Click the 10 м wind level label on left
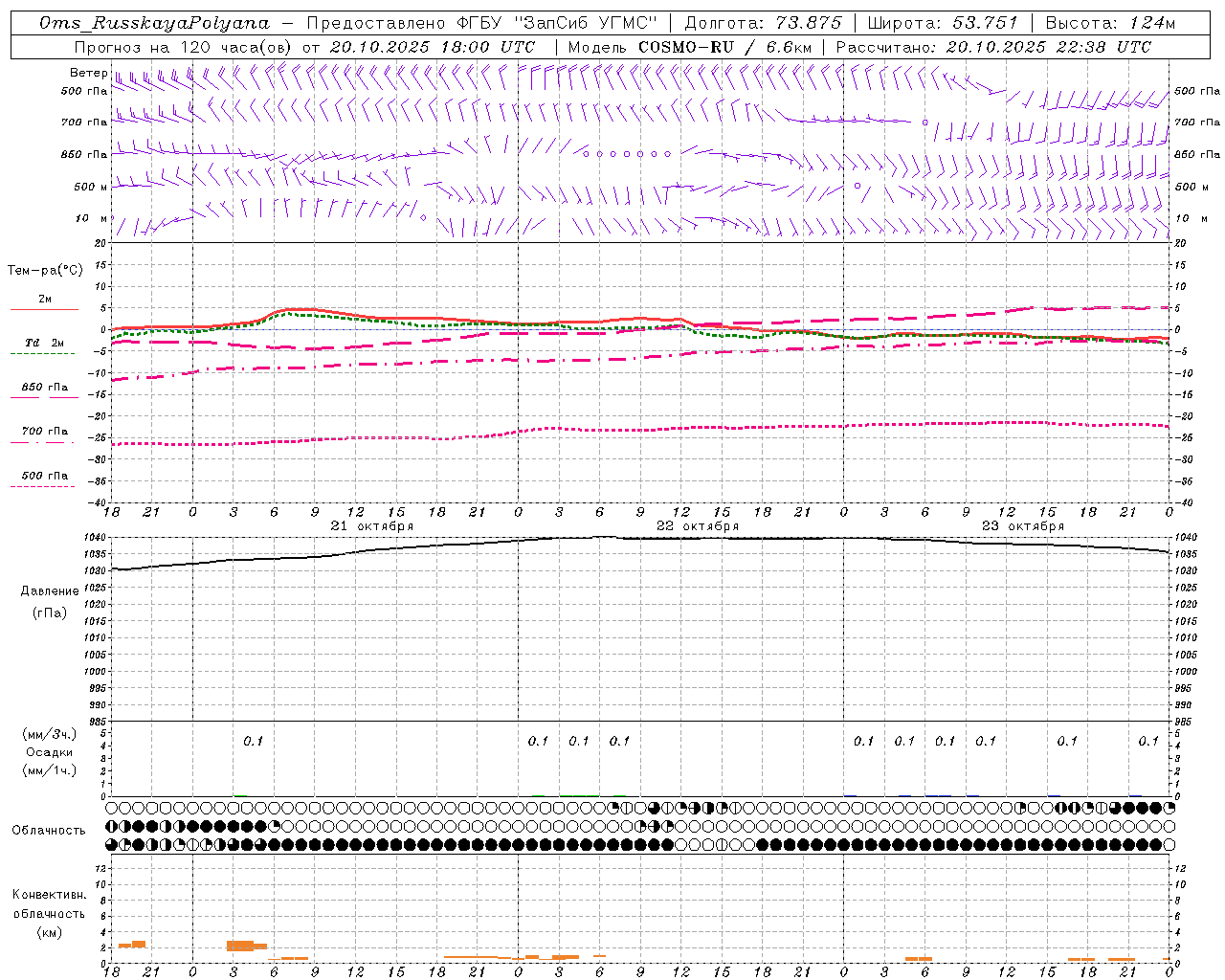This screenshot has height=980, width=1225. (91, 218)
